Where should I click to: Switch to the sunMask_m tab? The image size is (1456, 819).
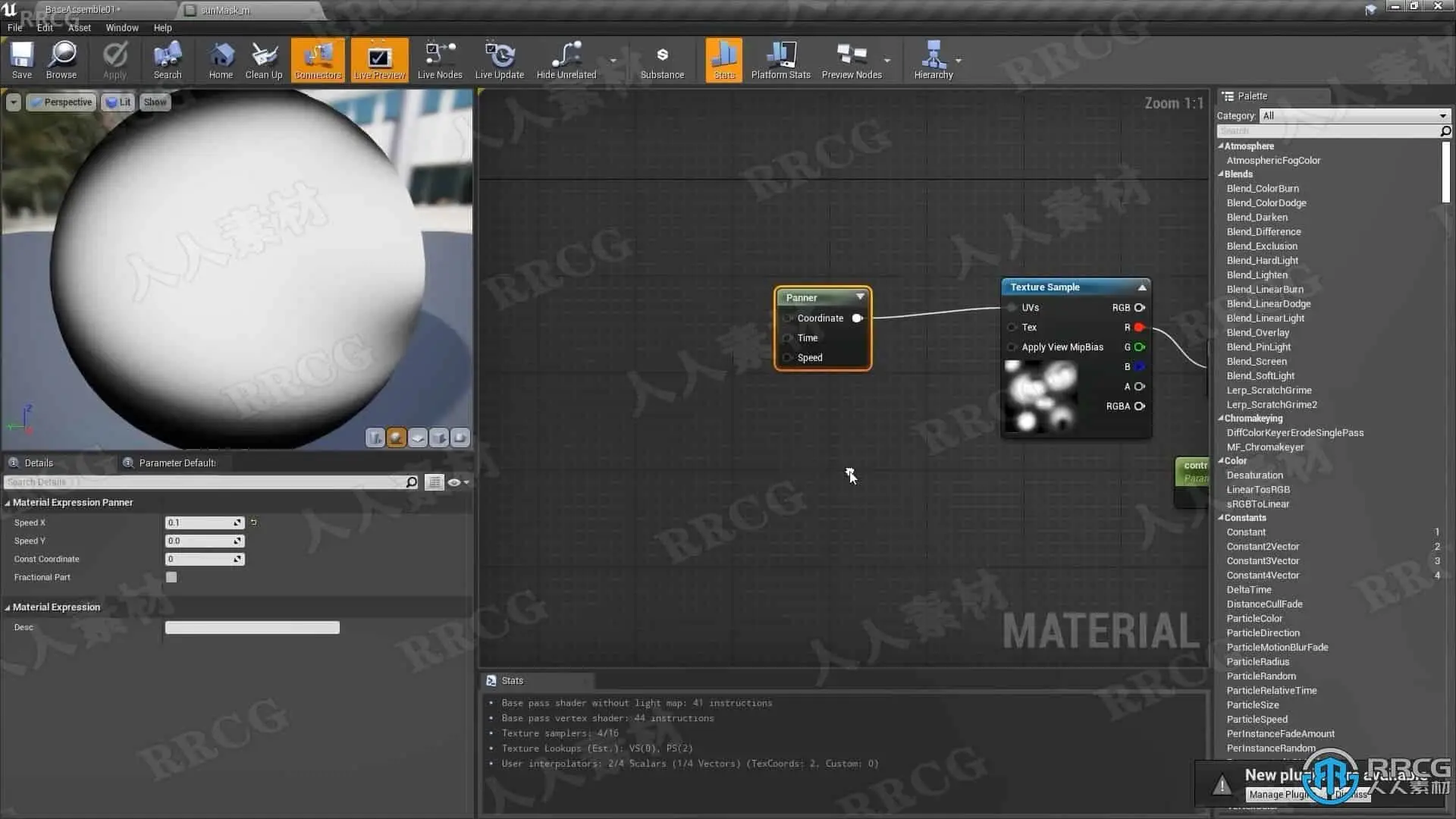[224, 10]
